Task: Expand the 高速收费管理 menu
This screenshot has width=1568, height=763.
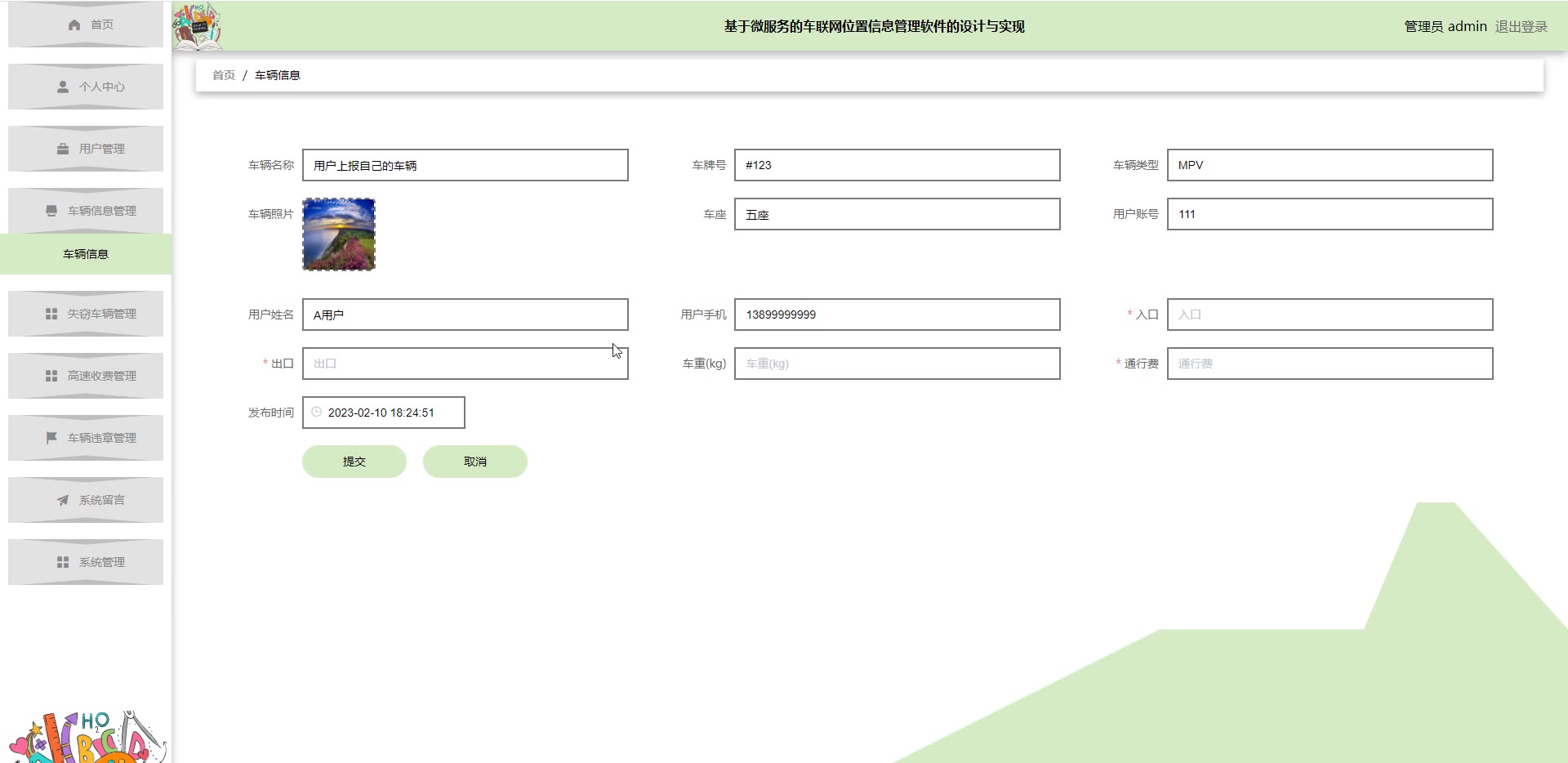Action: (86, 376)
